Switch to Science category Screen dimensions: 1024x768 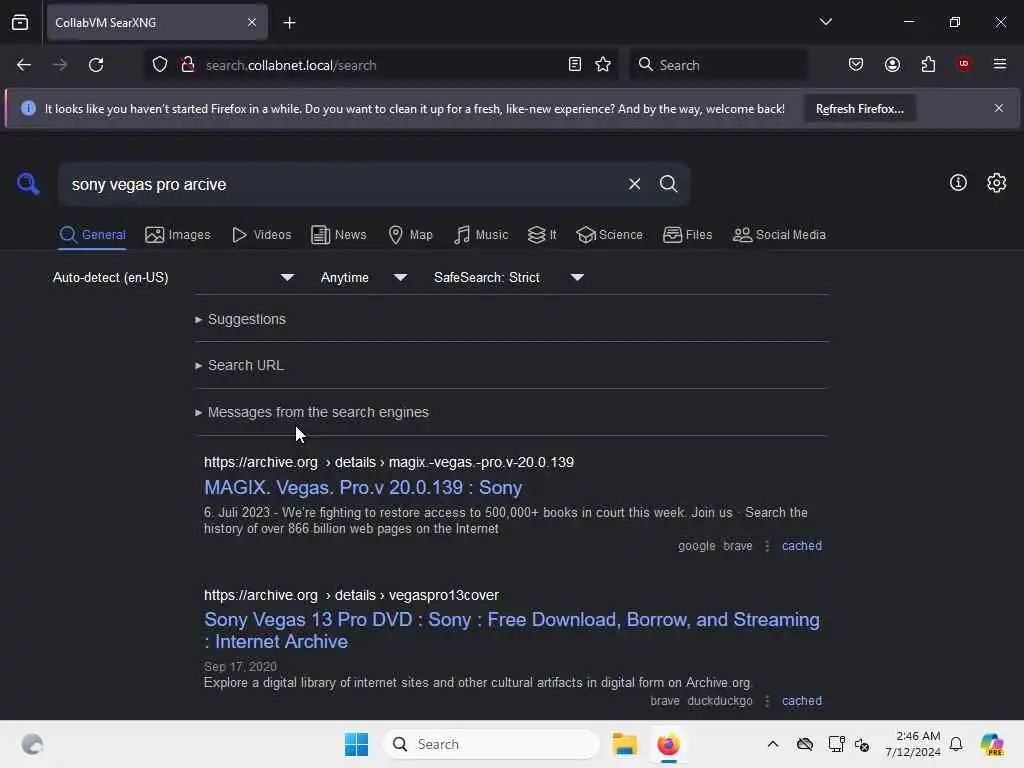[x=609, y=235]
